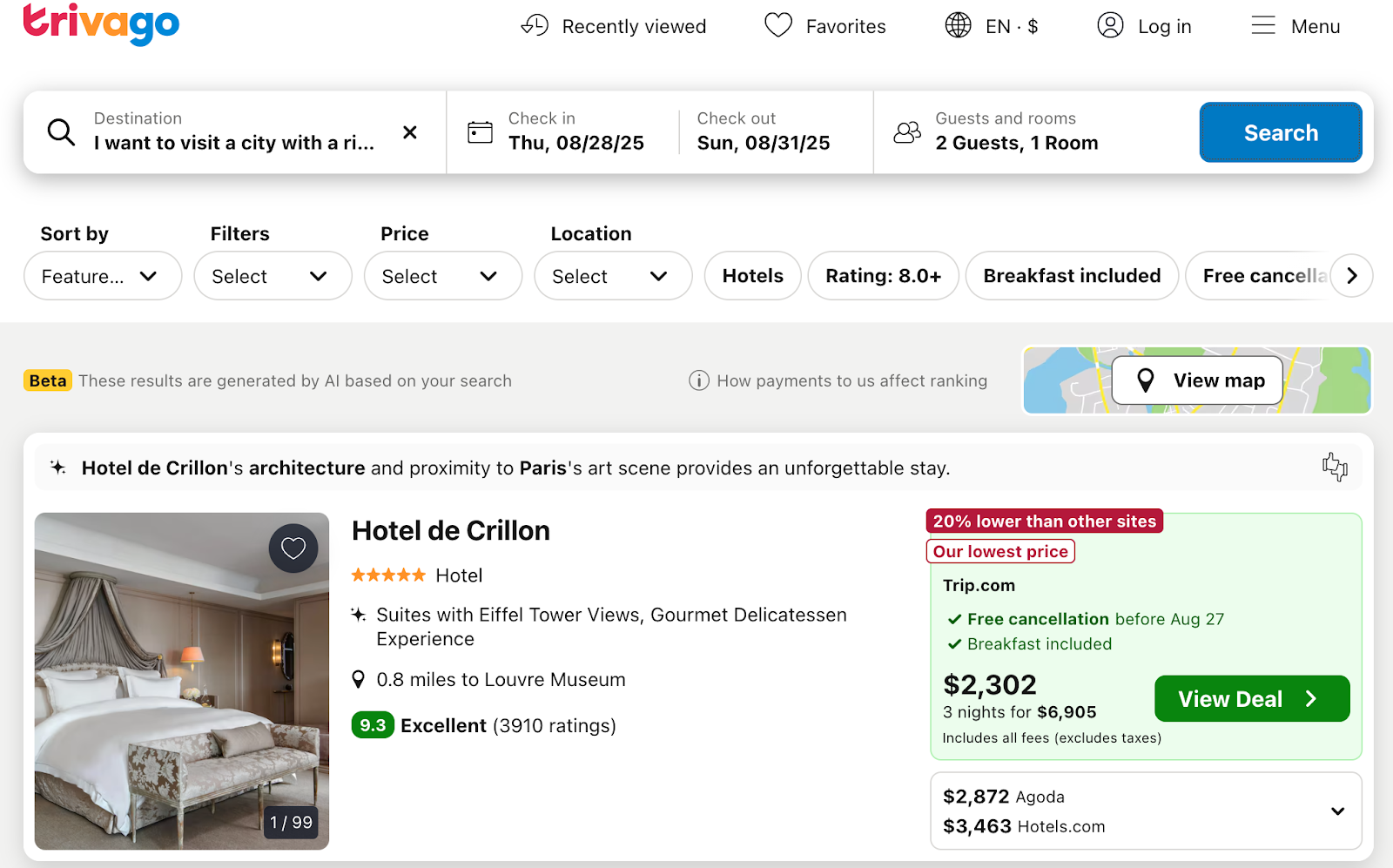
Task: Click info icon for payments ranking
Action: (x=699, y=380)
